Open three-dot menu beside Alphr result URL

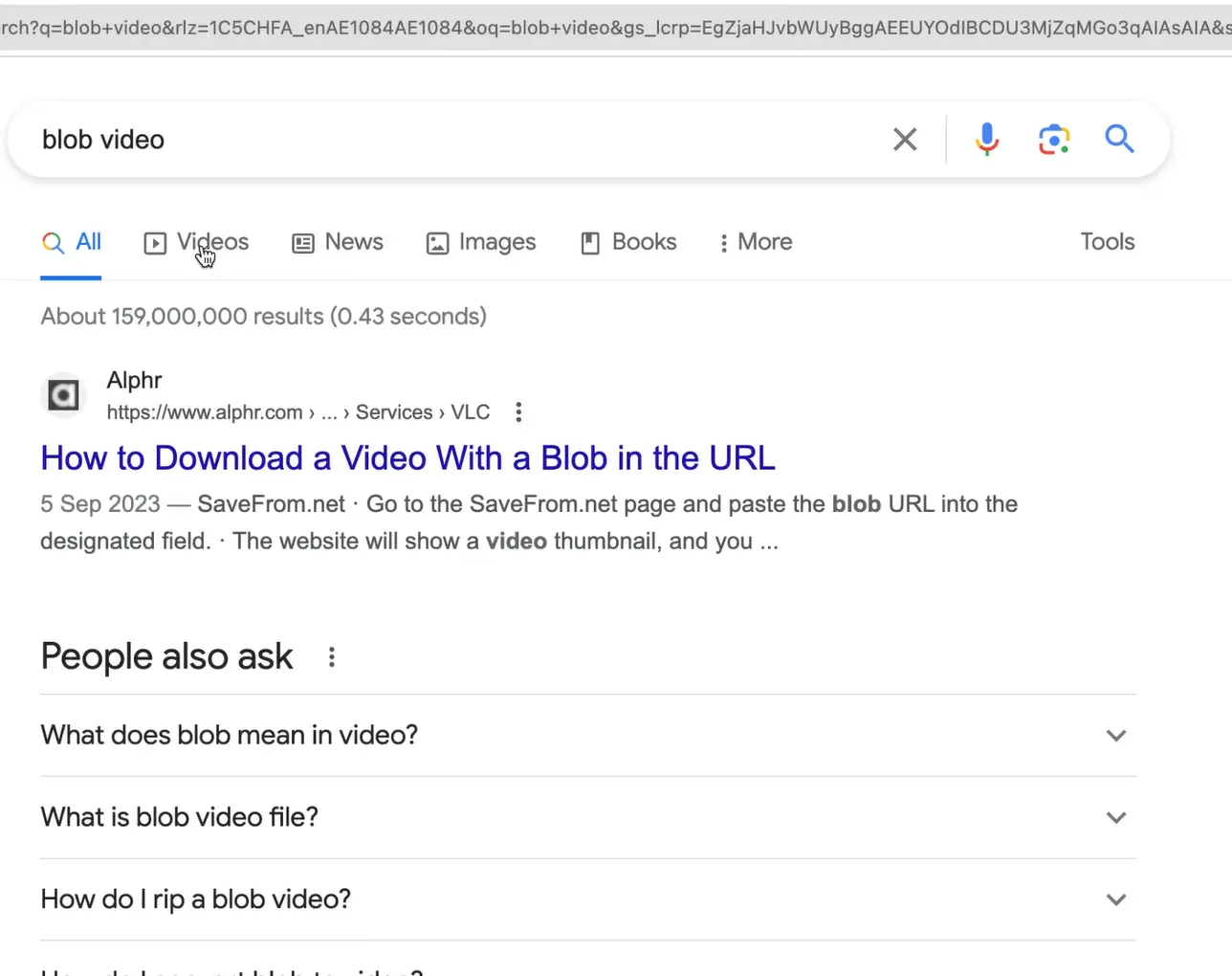click(518, 412)
